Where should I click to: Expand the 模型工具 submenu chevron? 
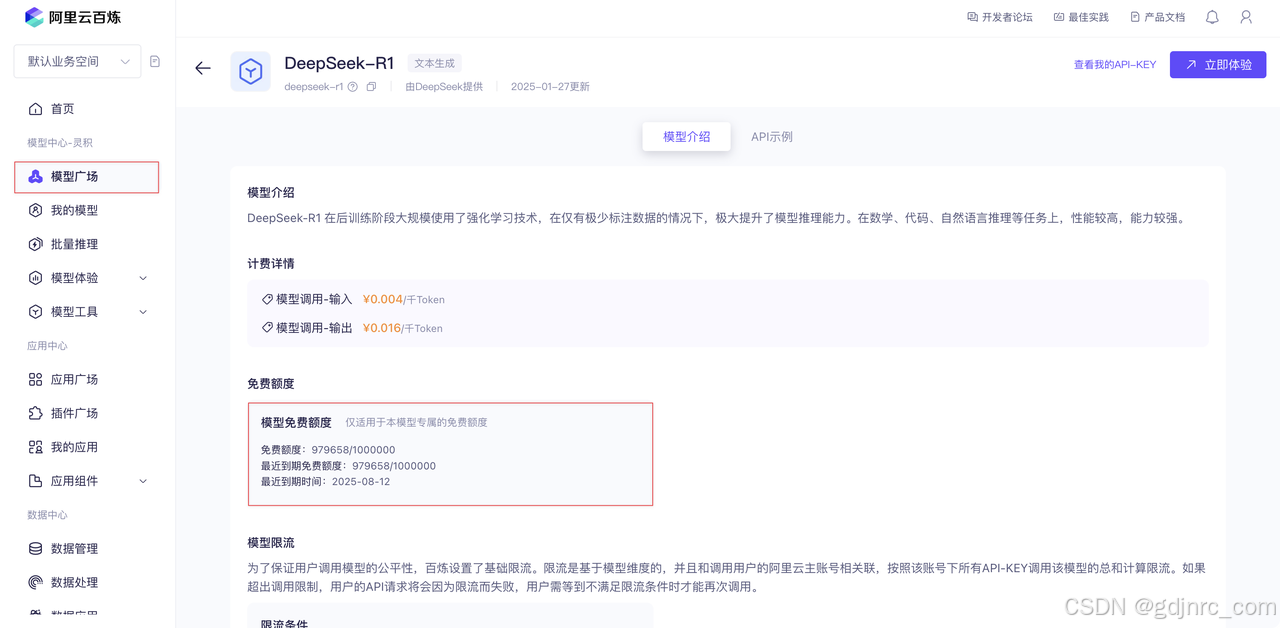point(143,312)
